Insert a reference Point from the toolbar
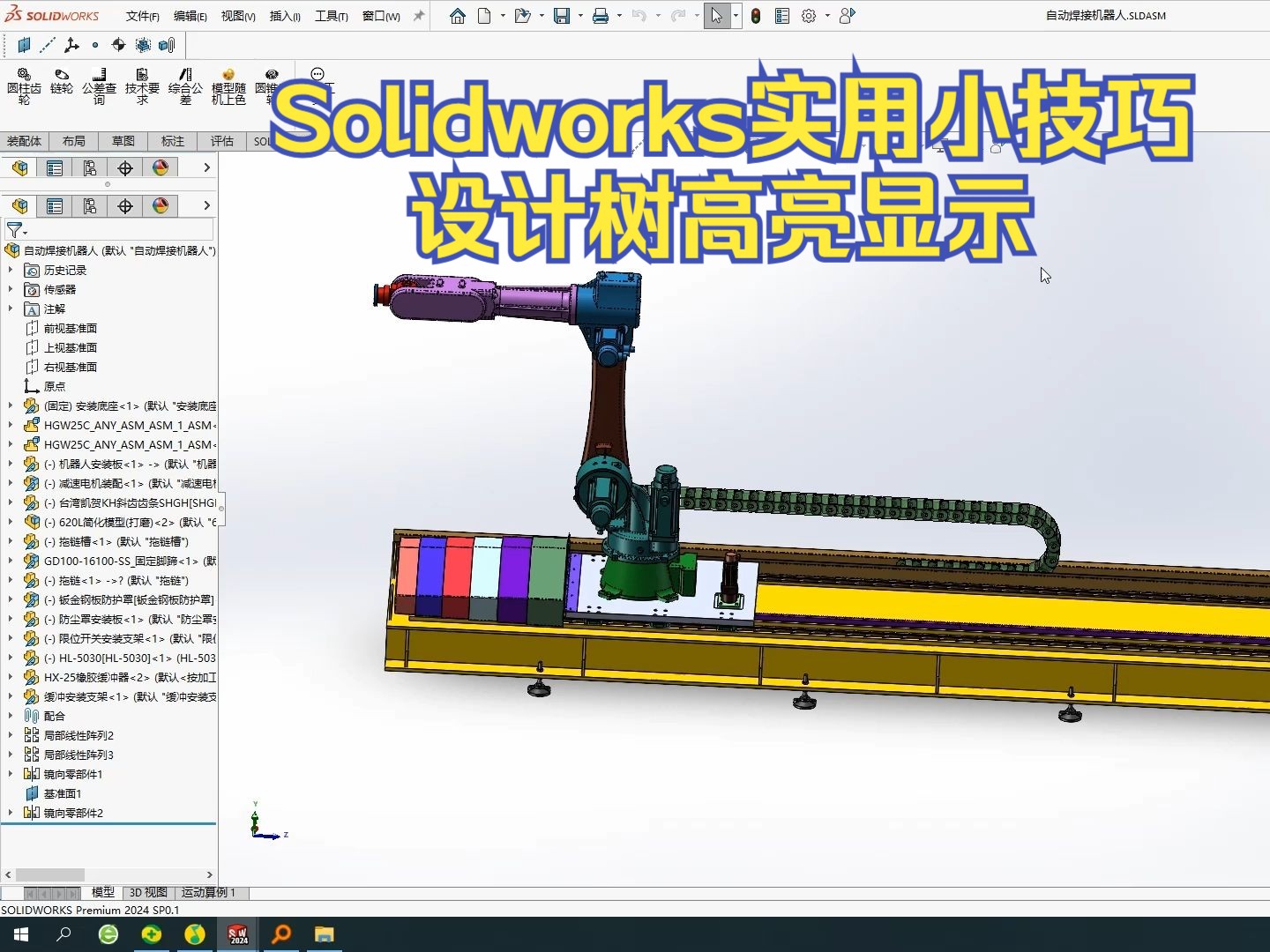 pos(95,45)
